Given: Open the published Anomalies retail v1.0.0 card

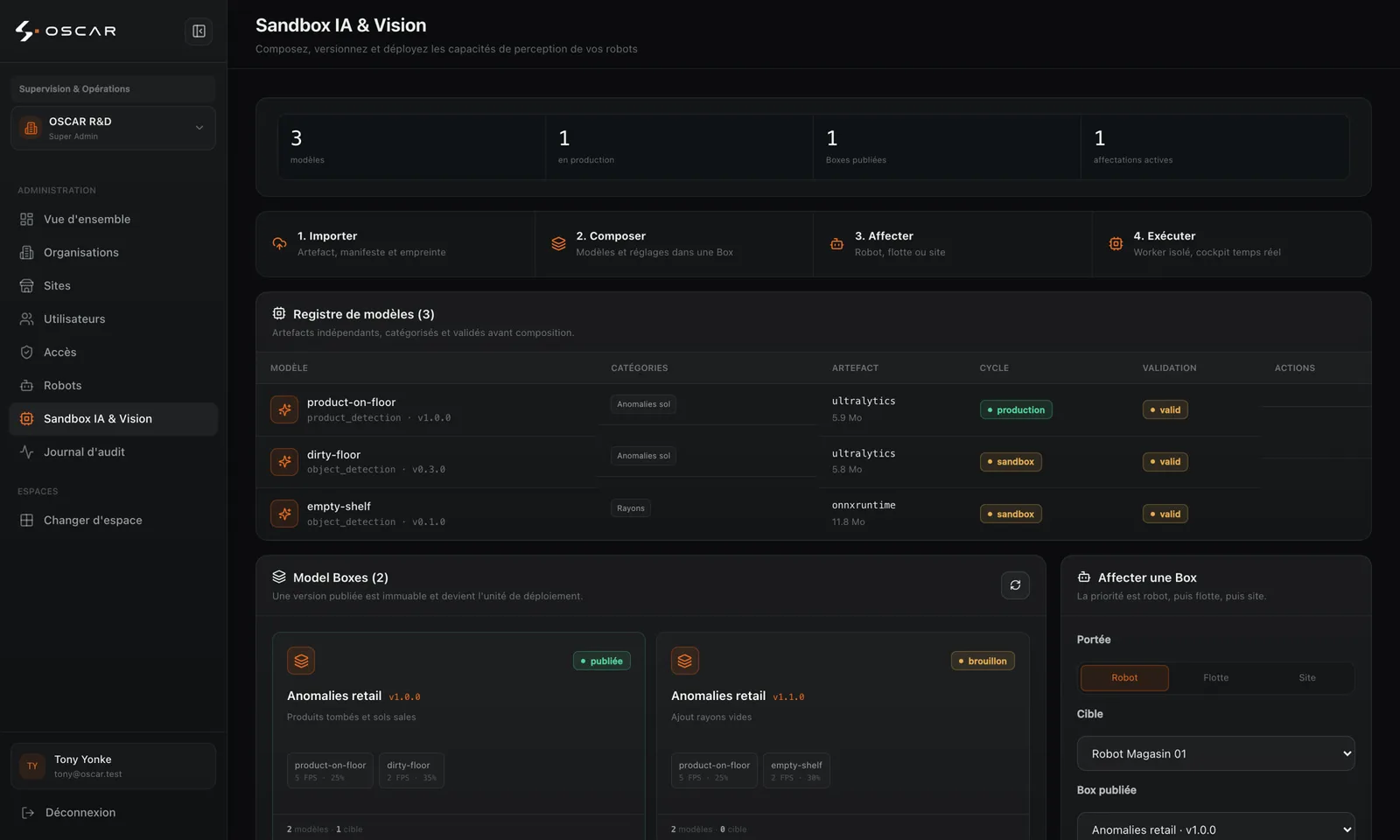Looking at the screenshot, I should click(x=458, y=735).
